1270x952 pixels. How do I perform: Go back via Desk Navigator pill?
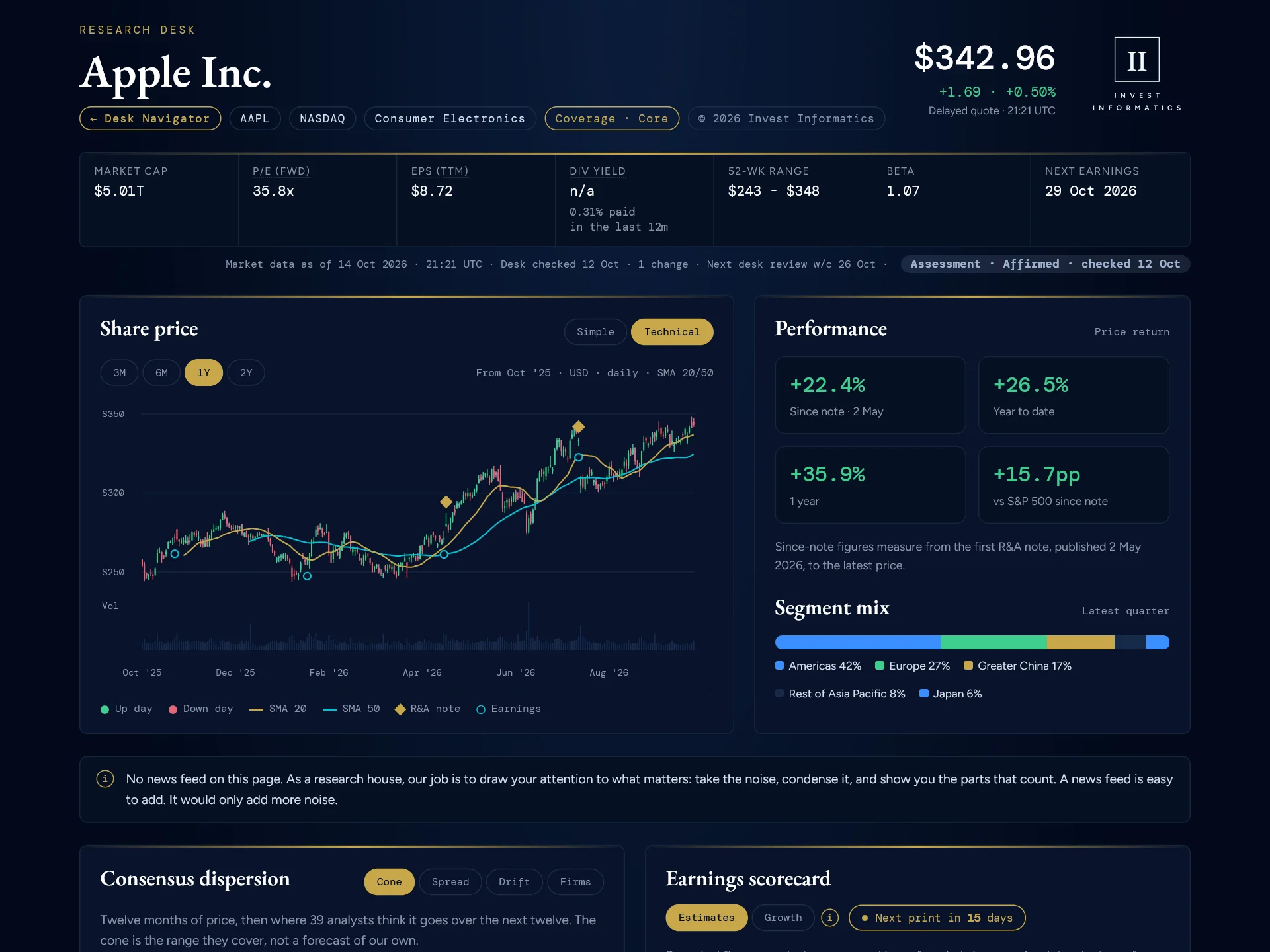click(150, 118)
